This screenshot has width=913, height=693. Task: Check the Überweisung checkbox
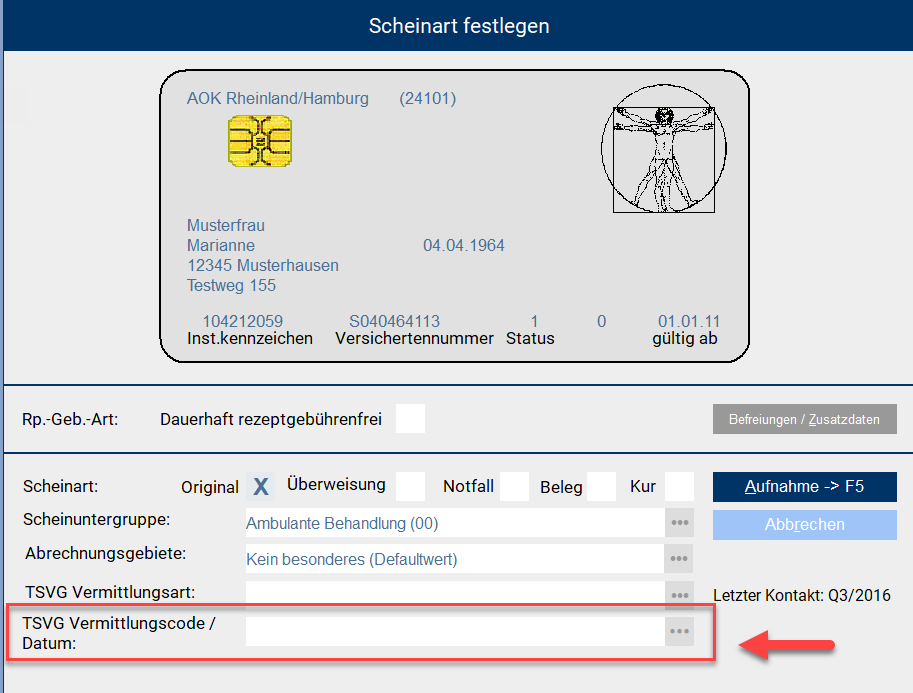pyautogui.click(x=410, y=487)
